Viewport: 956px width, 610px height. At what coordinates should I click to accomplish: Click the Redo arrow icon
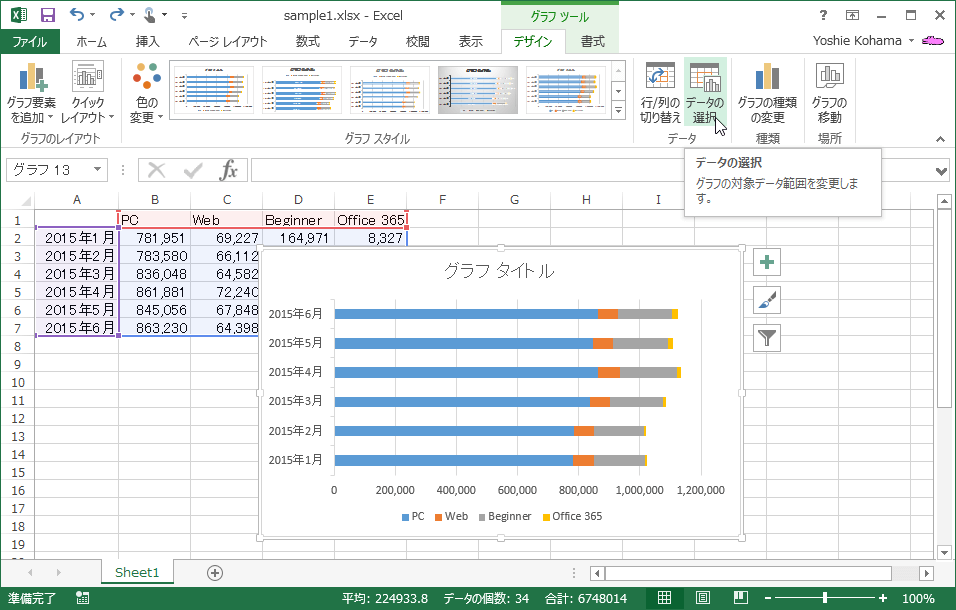116,14
